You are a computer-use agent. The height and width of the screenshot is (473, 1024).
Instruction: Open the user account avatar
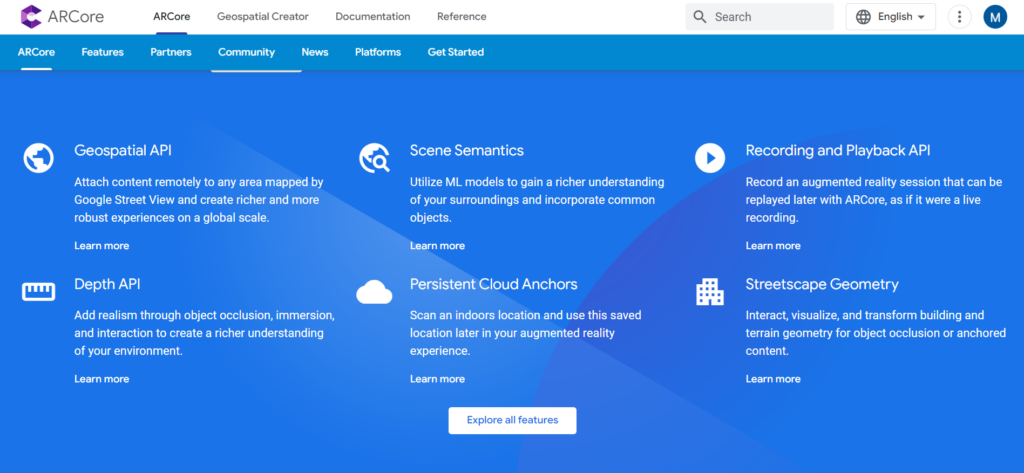995,17
